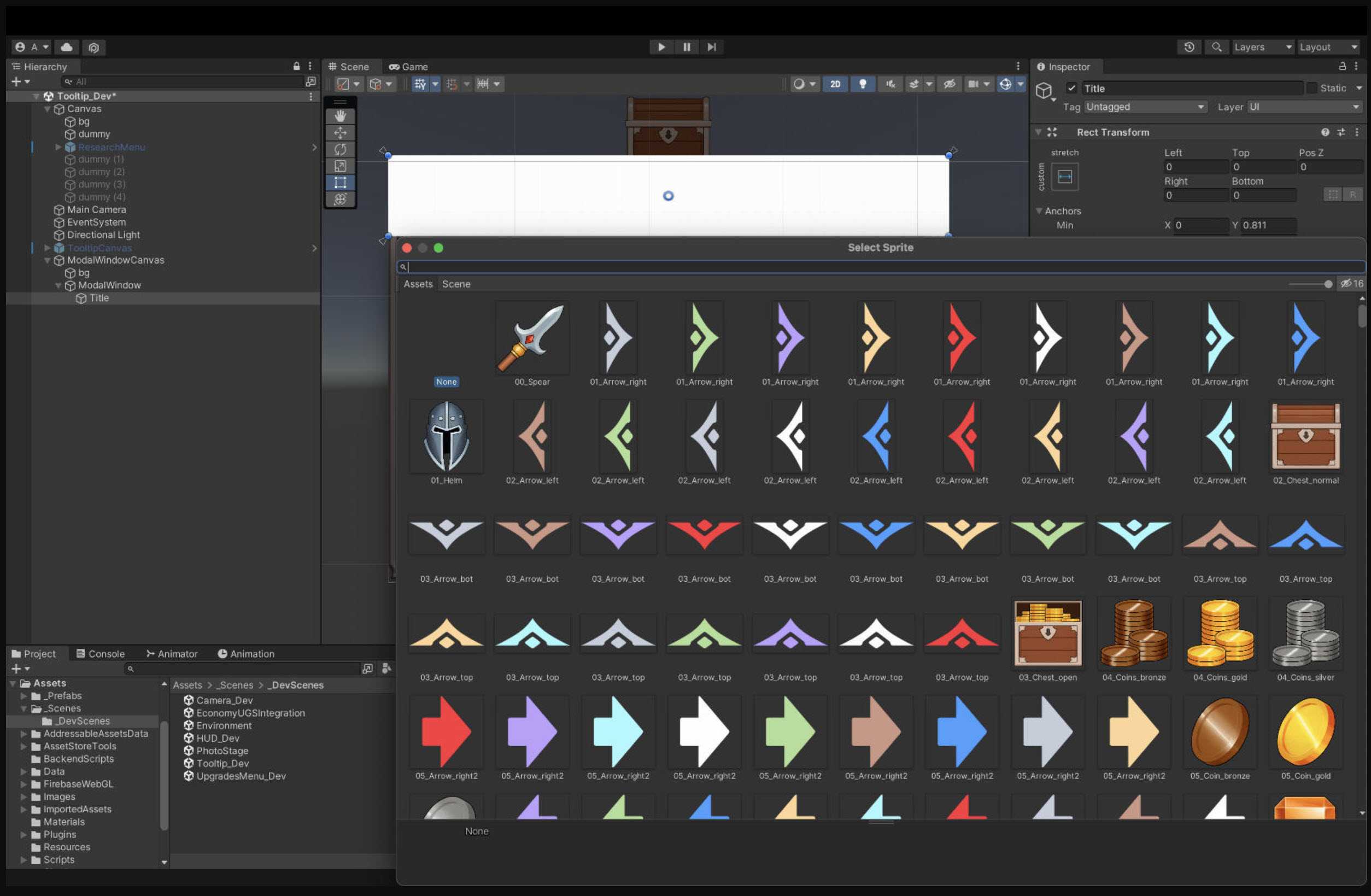Screen dimensions: 1371x896
Task: Toggle hidden objects visibility in Scene view
Action: (x=949, y=84)
